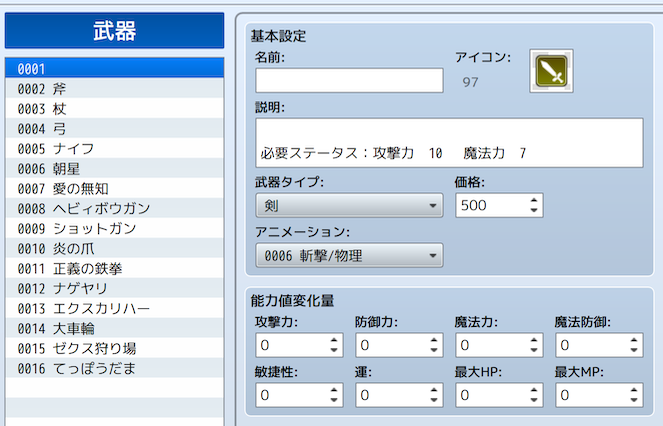The width and height of the screenshot is (663, 426).
Task: Click the 説明 description text box
Action: pos(448,142)
